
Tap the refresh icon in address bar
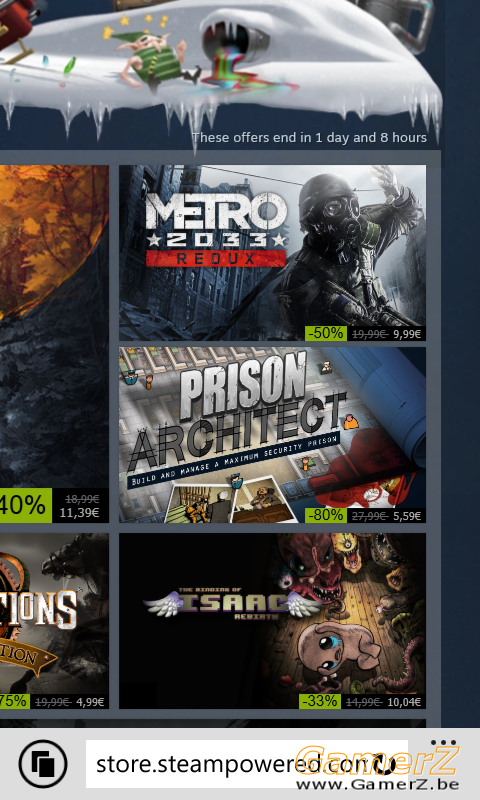(387, 764)
